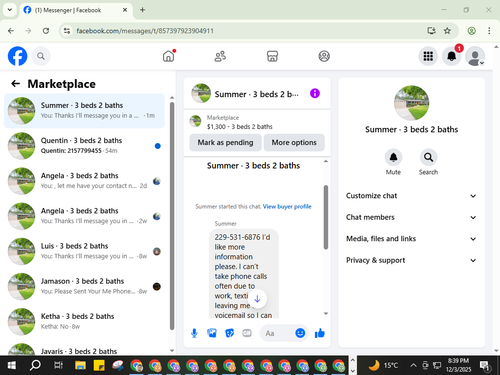500x375 pixels.
Task: Jump to the latest message with the down arrow
Action: pyautogui.click(x=257, y=299)
